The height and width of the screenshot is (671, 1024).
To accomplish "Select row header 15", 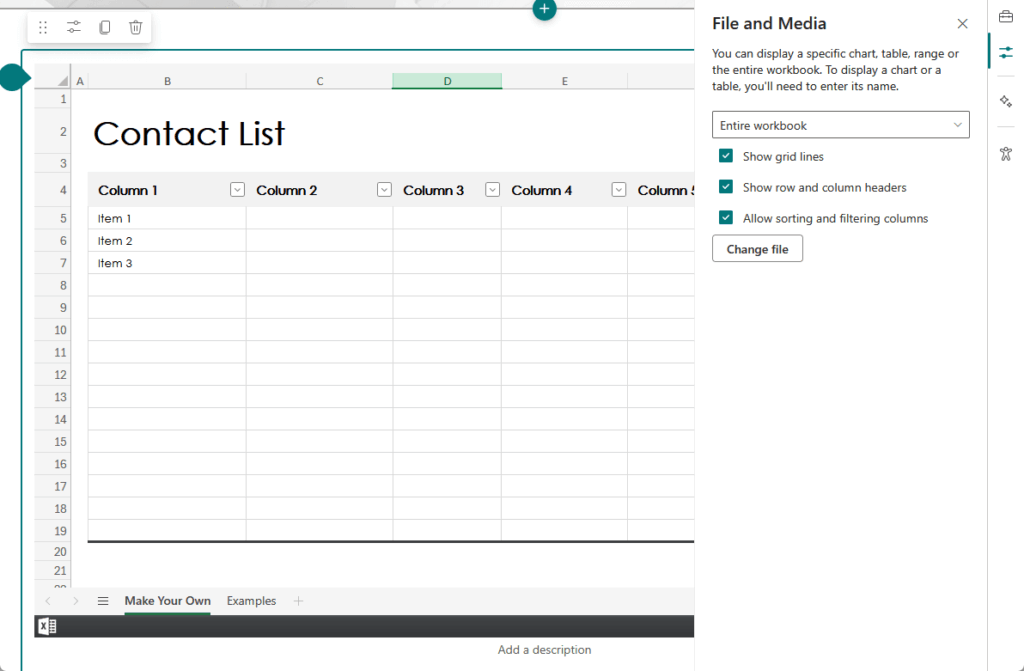I will click(x=53, y=442).
